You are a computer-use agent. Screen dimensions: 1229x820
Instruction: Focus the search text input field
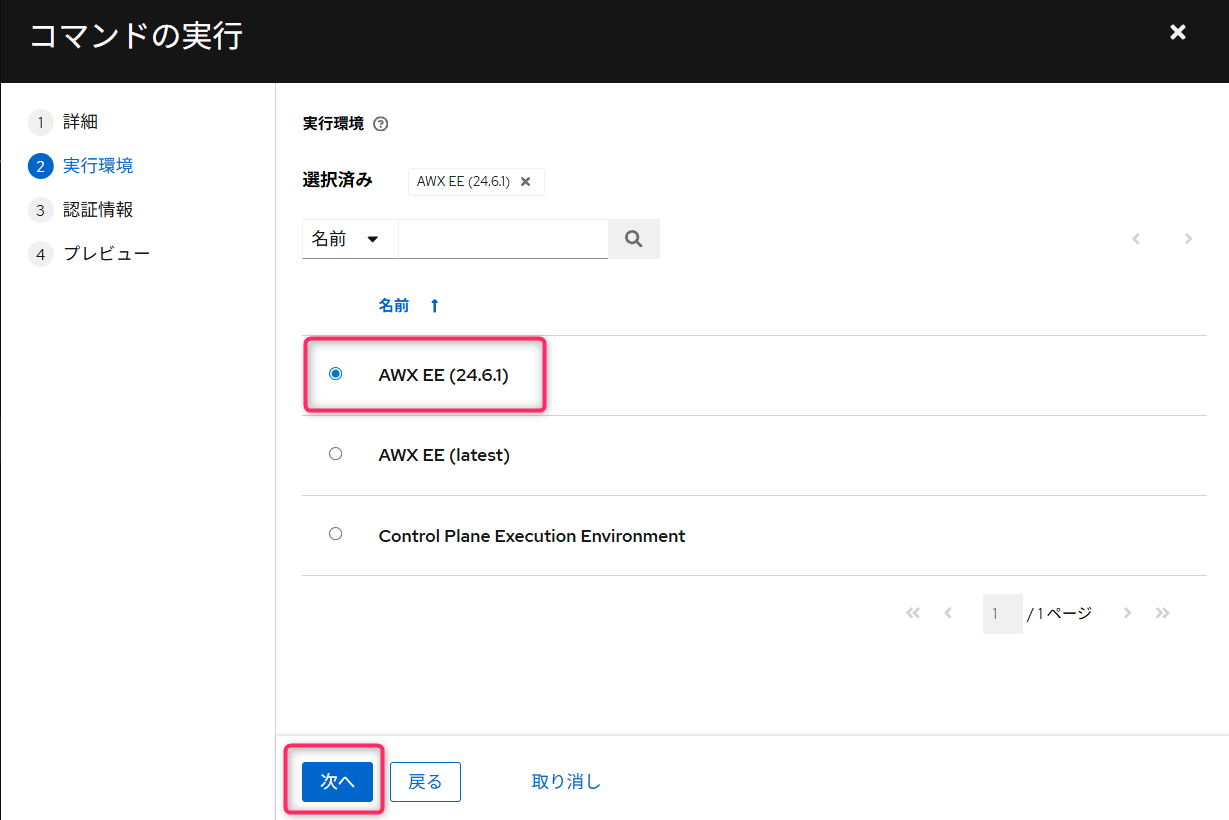tap(503, 239)
